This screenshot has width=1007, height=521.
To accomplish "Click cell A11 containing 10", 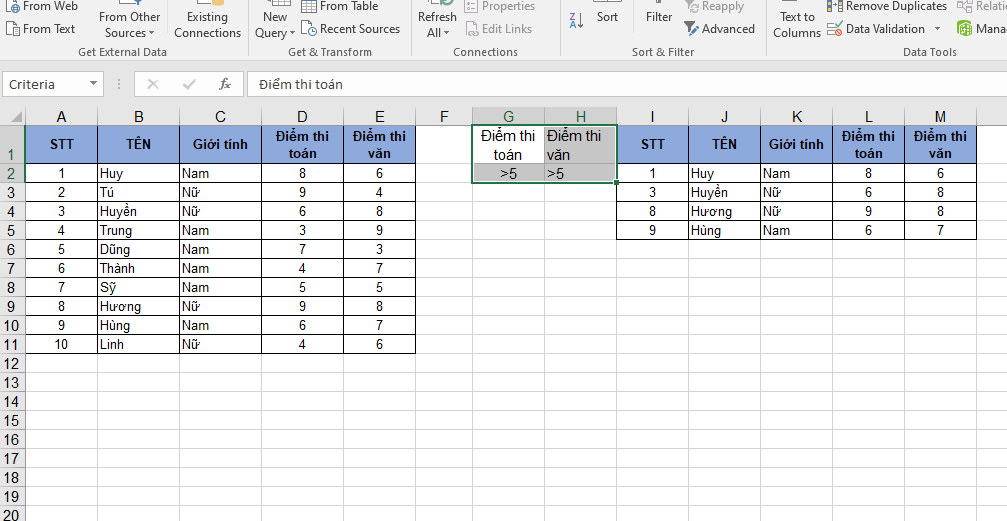I will (x=62, y=344).
